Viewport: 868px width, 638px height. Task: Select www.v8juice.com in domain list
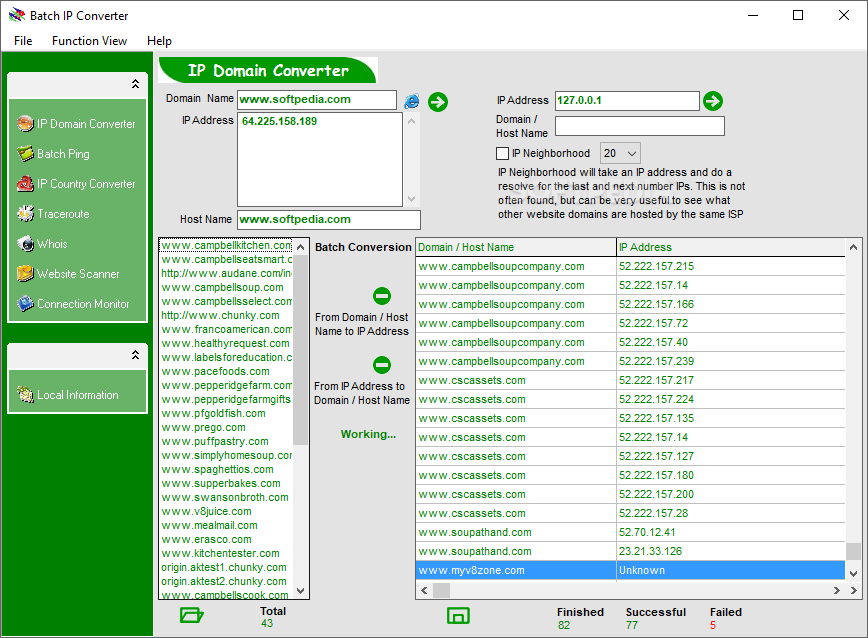coord(226,511)
